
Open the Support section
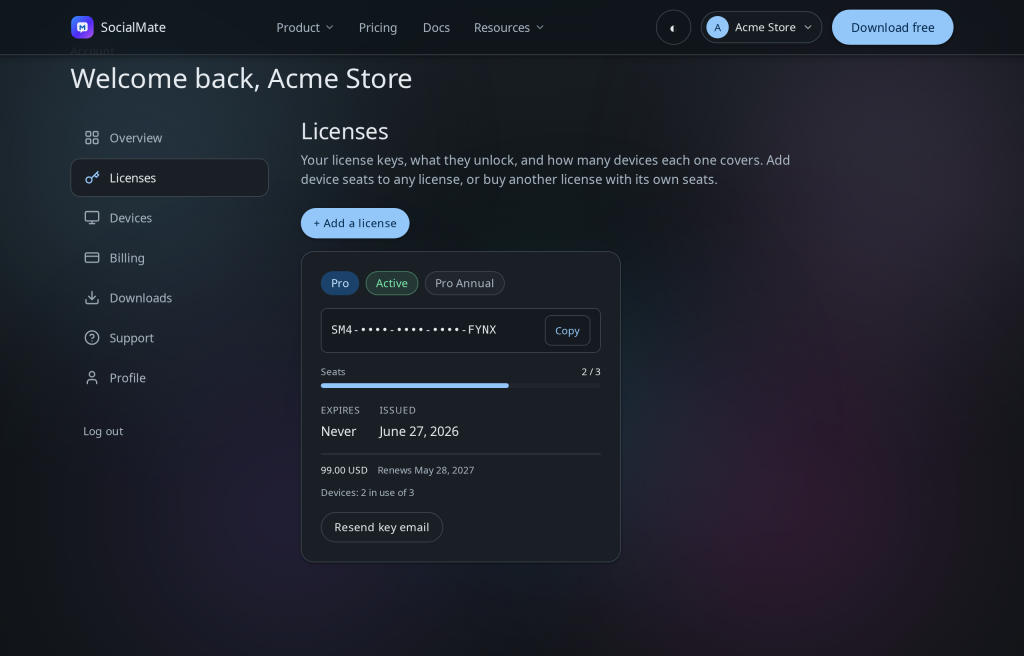(169, 338)
